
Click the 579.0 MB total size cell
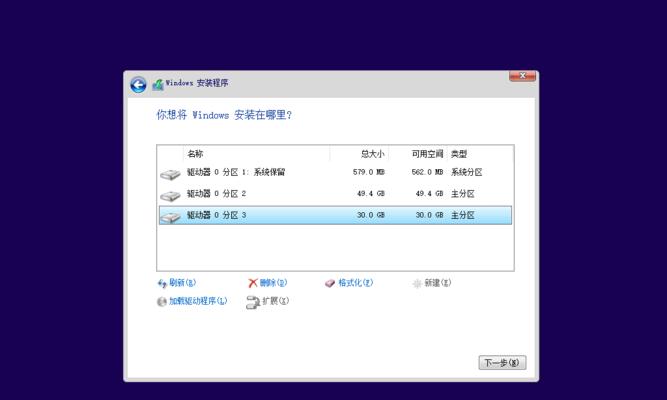(368, 172)
